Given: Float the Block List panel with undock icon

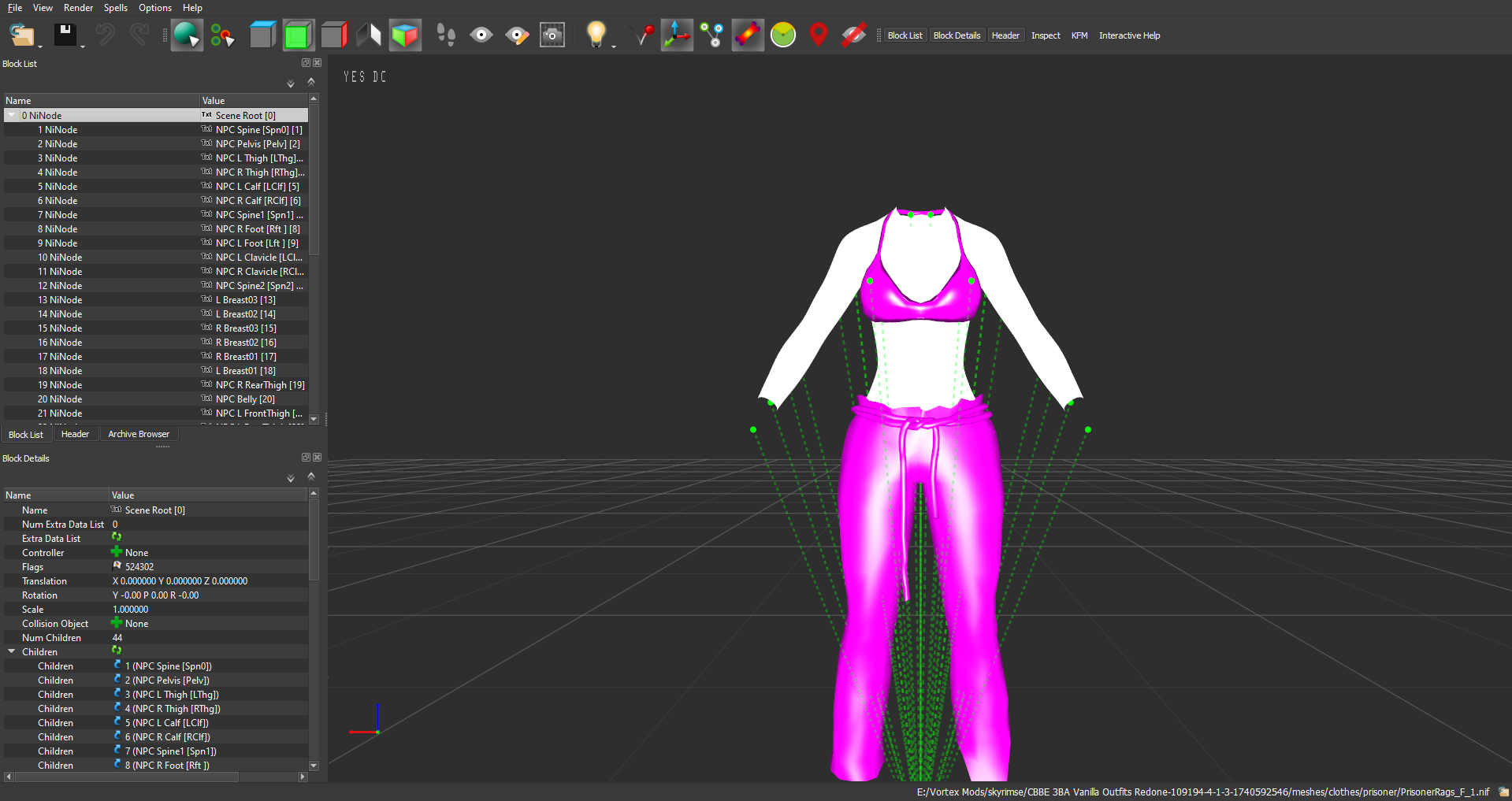Looking at the screenshot, I should pyautogui.click(x=306, y=63).
